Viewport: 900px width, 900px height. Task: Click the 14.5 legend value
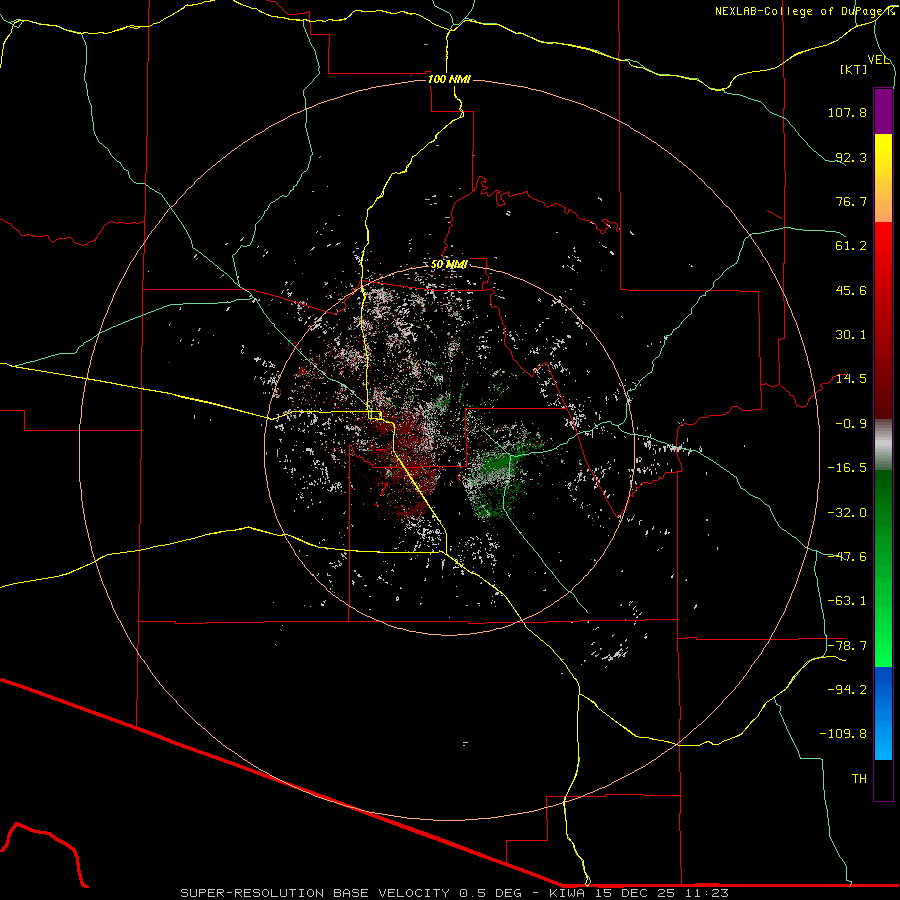pos(851,379)
